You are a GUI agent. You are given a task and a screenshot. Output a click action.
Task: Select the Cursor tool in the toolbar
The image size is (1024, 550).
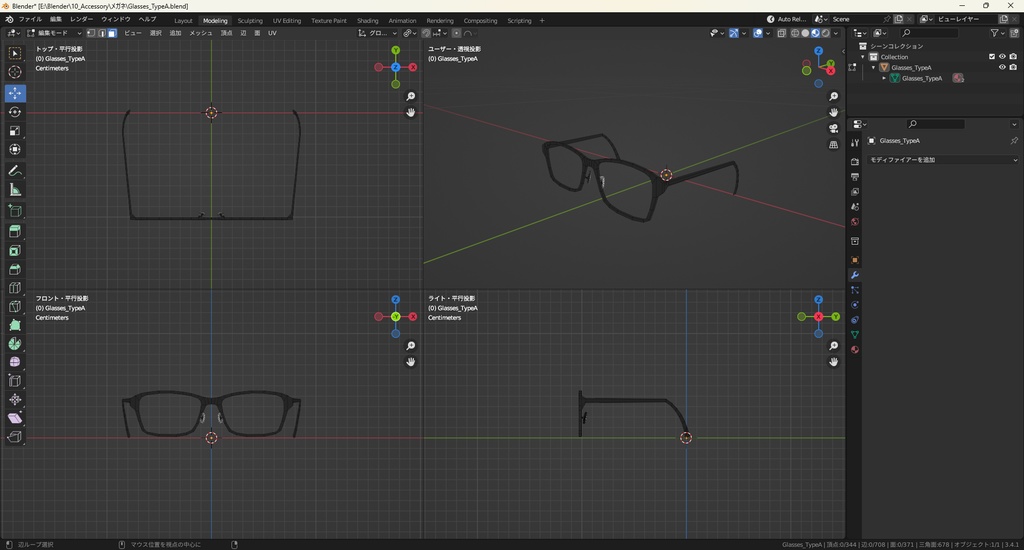[x=15, y=72]
